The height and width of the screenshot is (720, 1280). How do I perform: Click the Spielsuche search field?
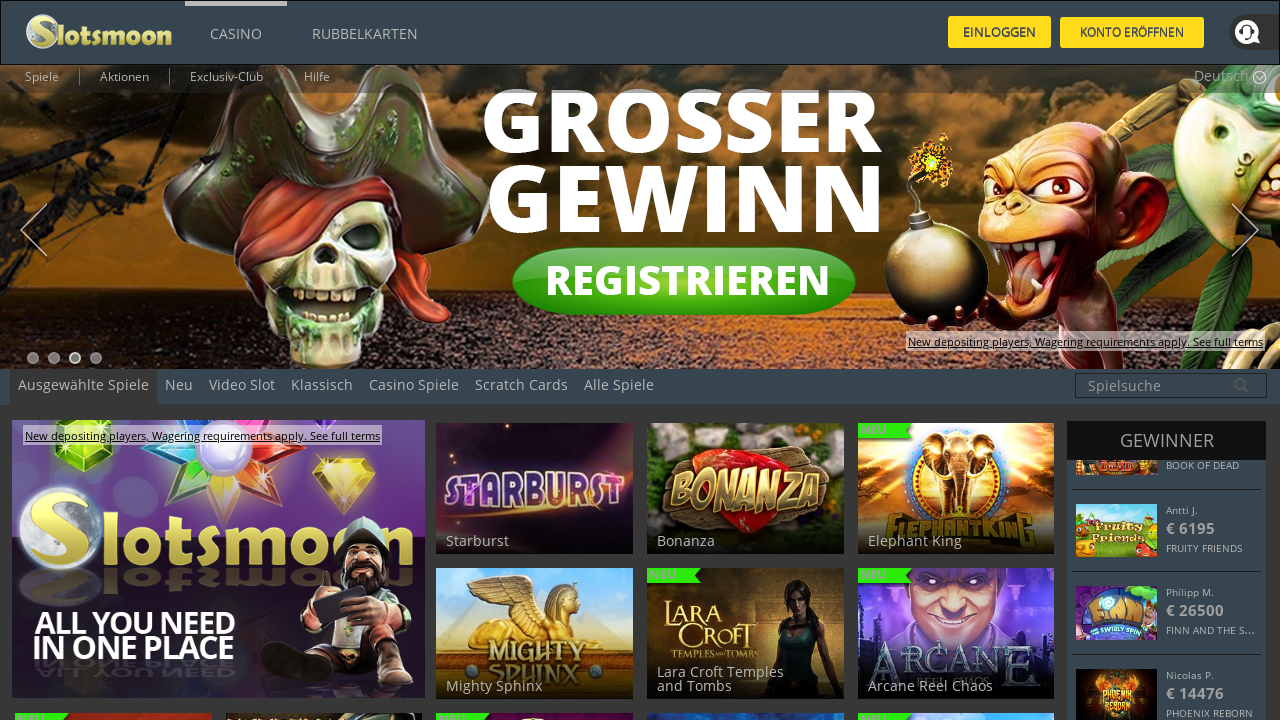pyautogui.click(x=1171, y=385)
